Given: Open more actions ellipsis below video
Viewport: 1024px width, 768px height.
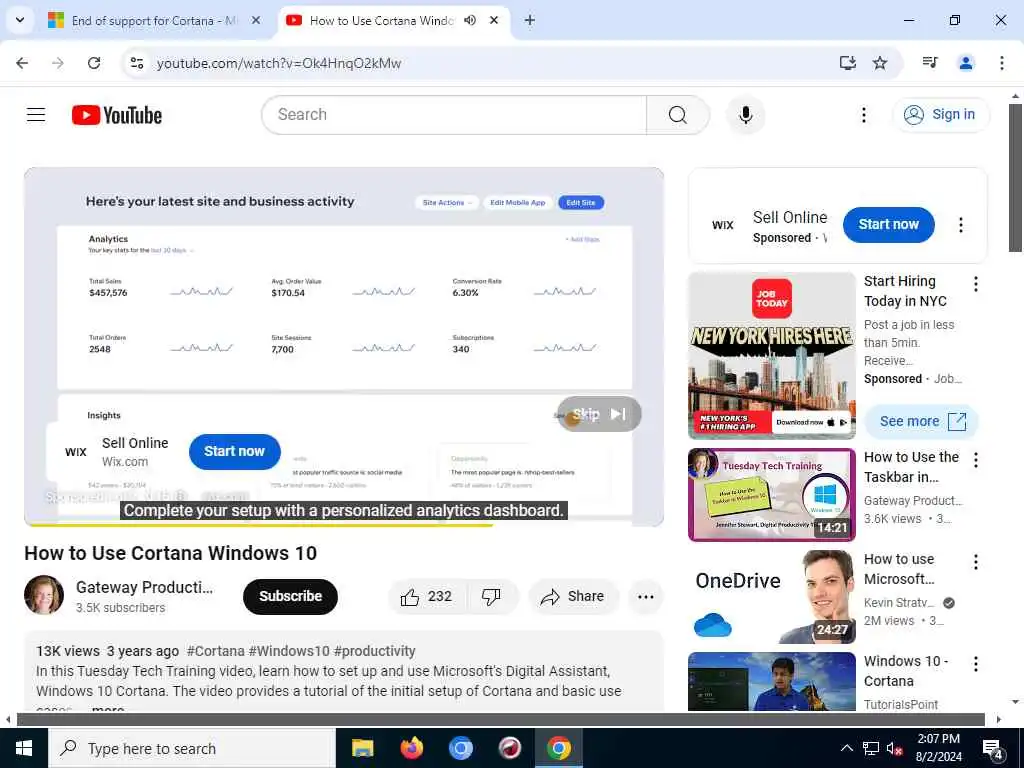Looking at the screenshot, I should point(645,596).
